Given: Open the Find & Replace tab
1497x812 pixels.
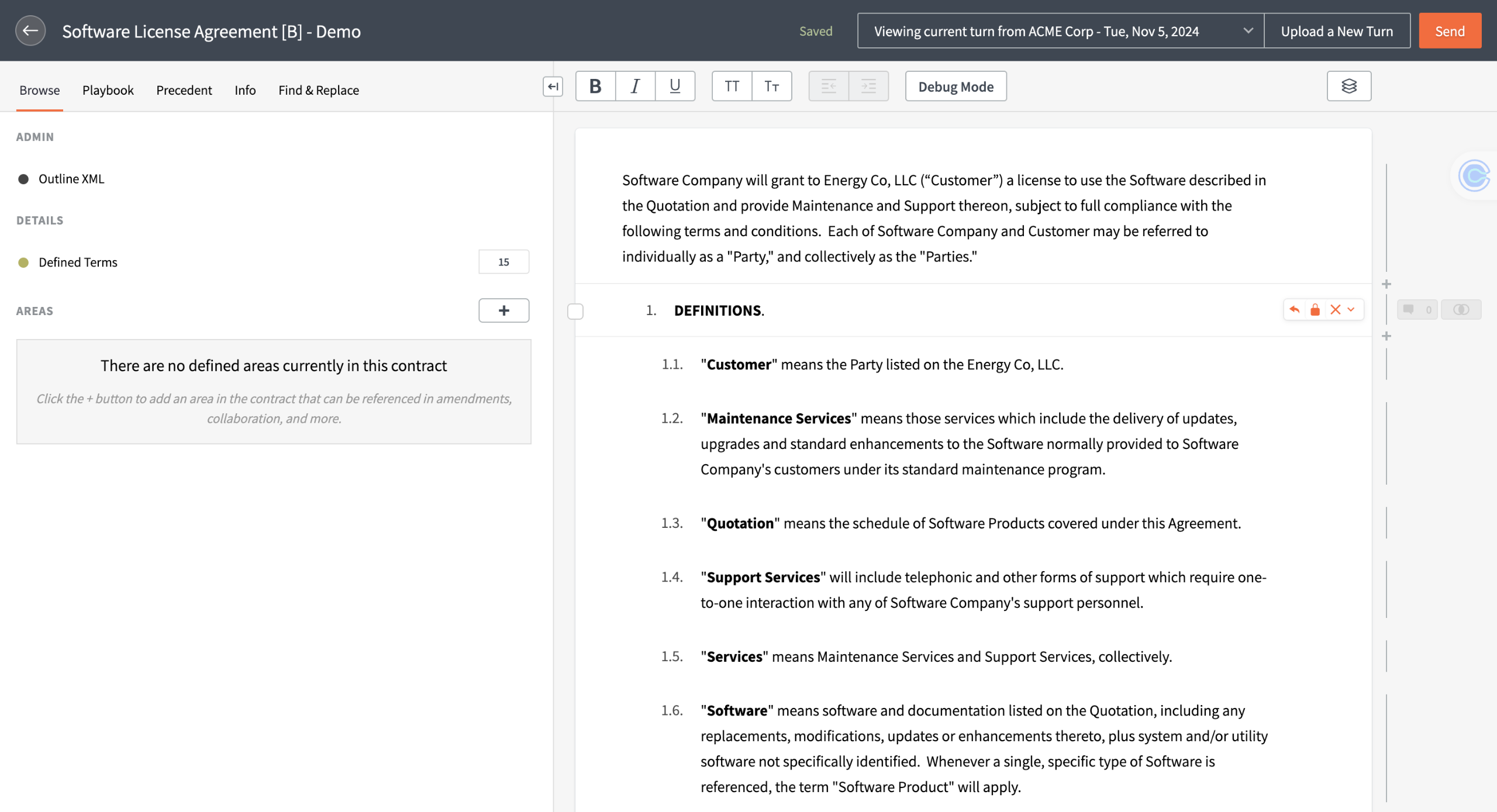Looking at the screenshot, I should tap(318, 90).
